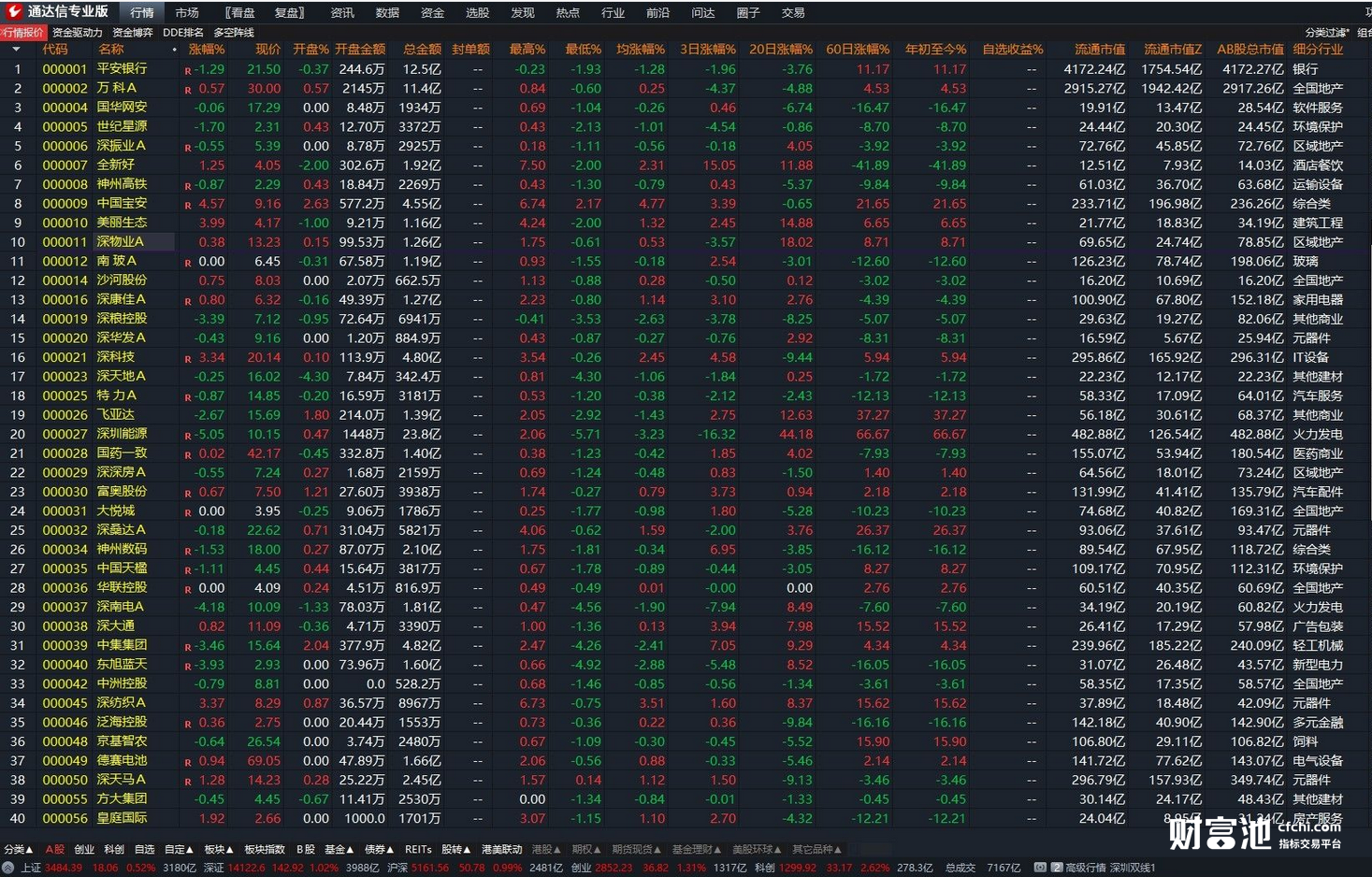Open the 市场 menu

187,12
